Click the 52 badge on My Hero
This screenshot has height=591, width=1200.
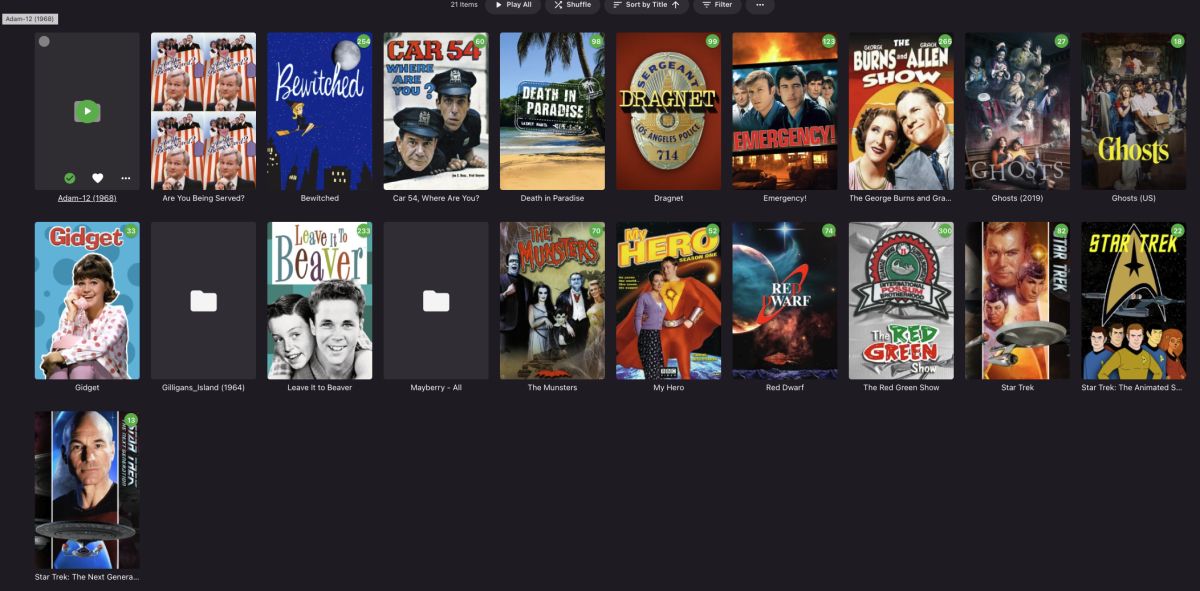[712, 231]
